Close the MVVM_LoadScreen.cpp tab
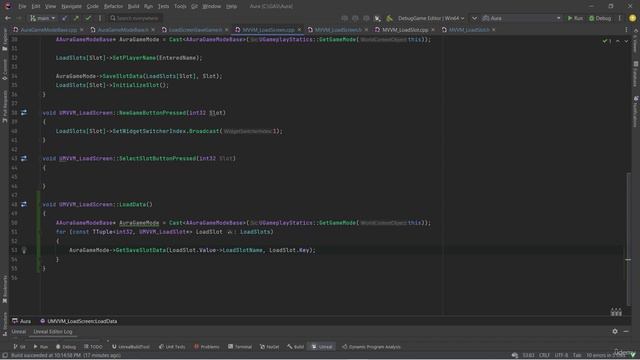The height and width of the screenshot is (360, 640). (299, 30)
